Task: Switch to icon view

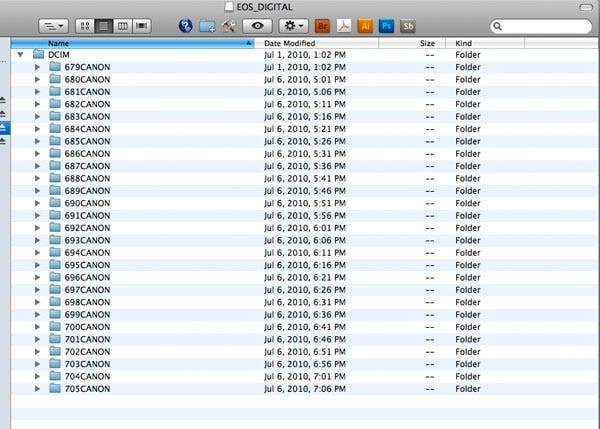Action: [85, 26]
